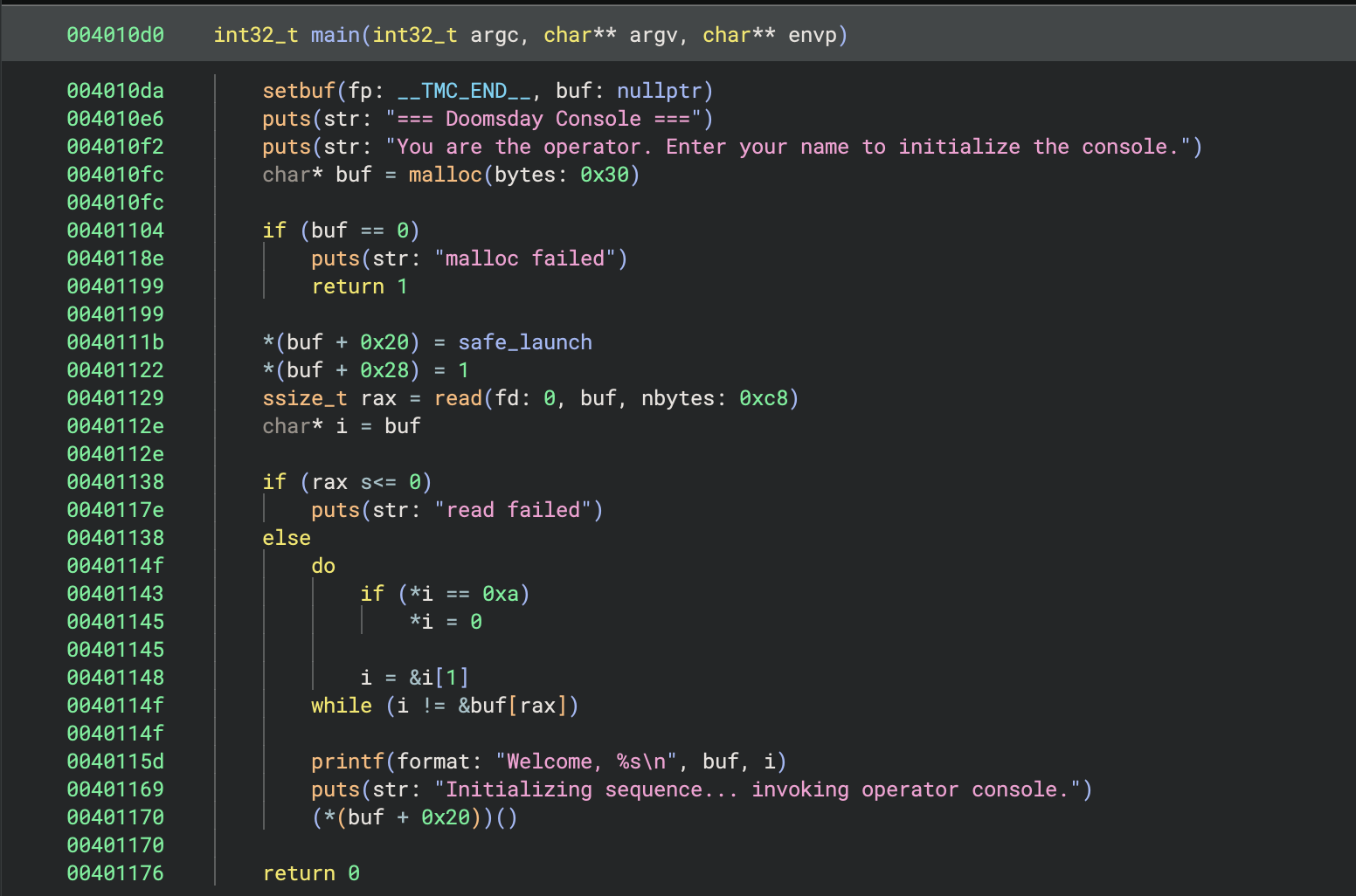Click the printf call near the bottom

348,761
